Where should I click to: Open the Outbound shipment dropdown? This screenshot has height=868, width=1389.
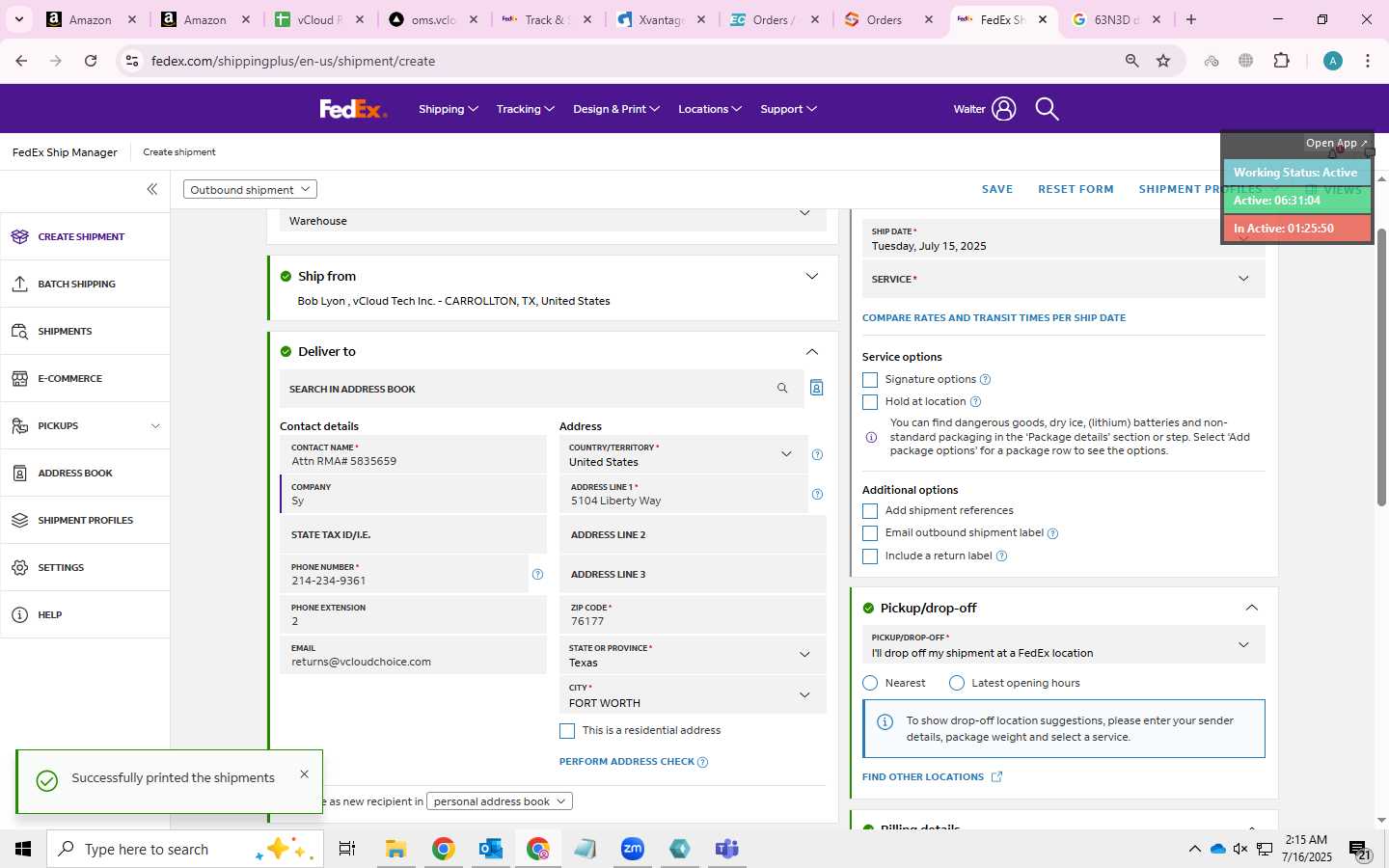pyautogui.click(x=250, y=189)
